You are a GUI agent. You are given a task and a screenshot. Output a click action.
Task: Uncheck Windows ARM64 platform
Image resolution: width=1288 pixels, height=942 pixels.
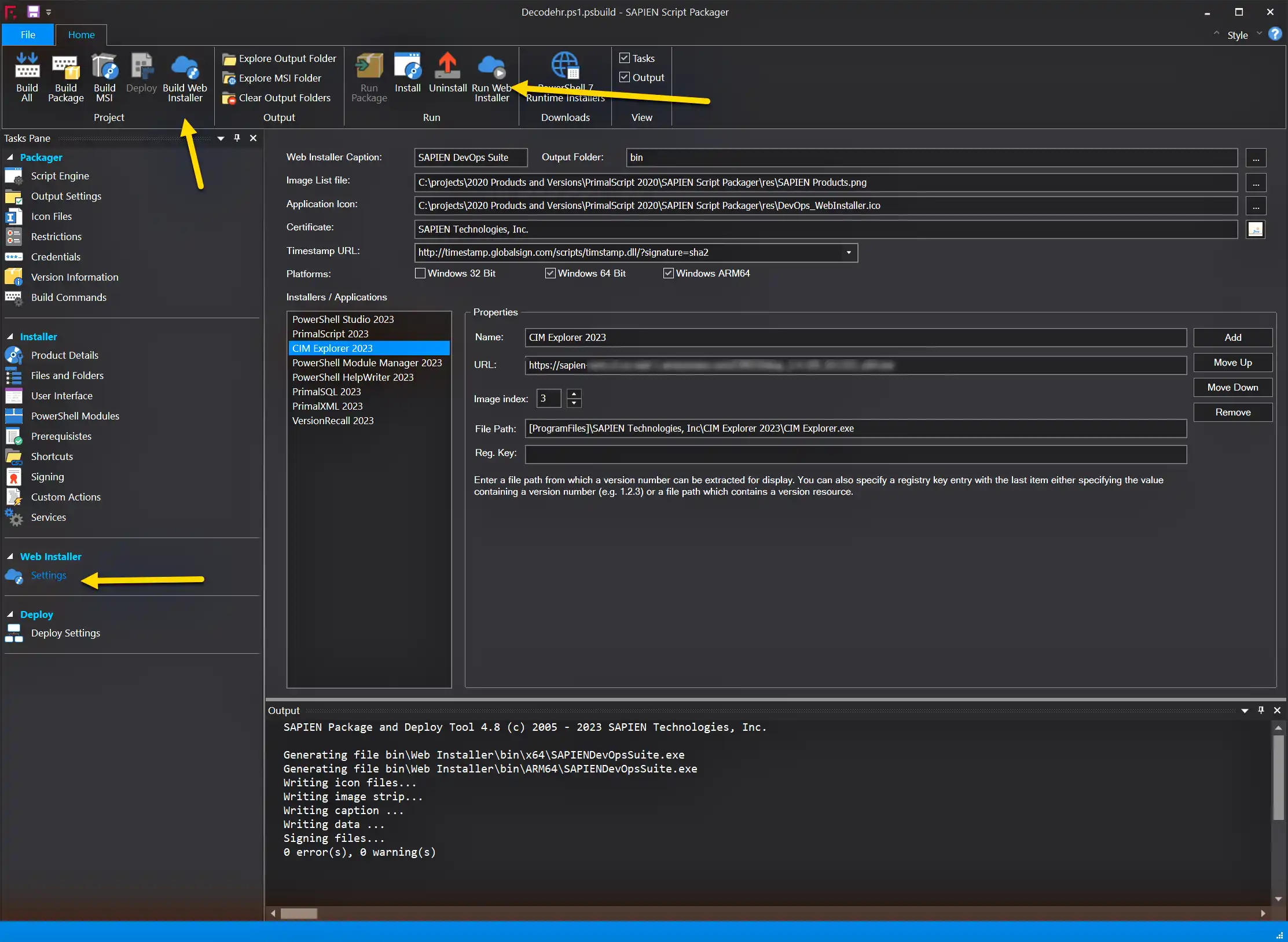coord(668,273)
